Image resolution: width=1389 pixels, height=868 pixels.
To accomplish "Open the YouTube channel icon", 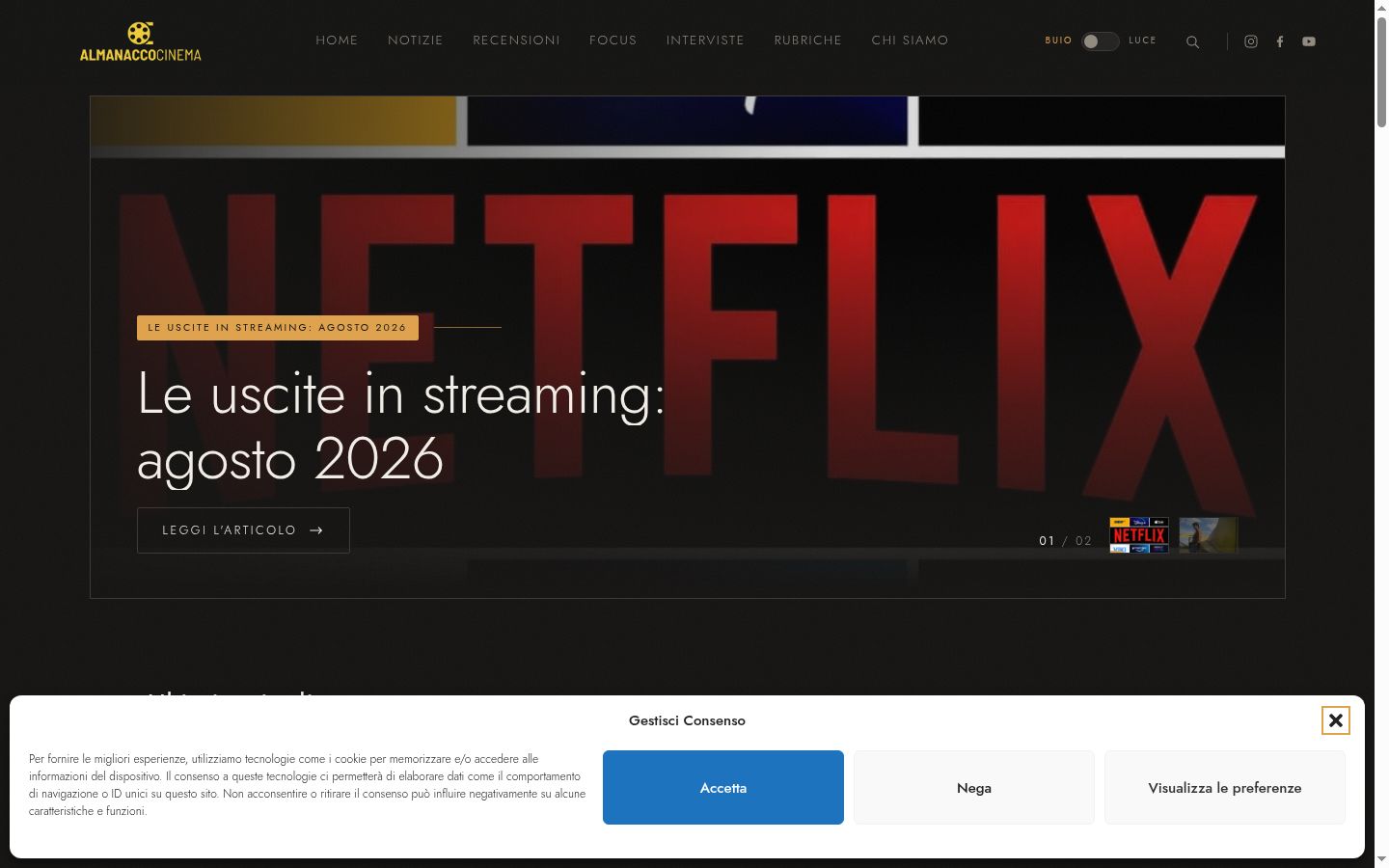I will pos(1309,41).
